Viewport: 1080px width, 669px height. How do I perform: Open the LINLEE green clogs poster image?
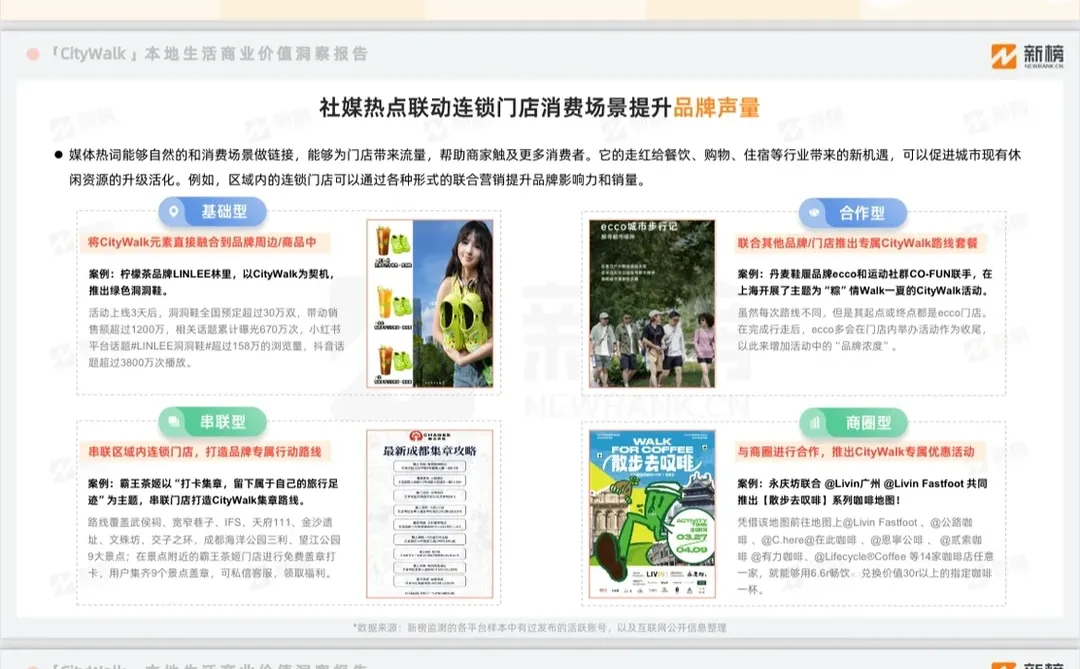click(430, 303)
